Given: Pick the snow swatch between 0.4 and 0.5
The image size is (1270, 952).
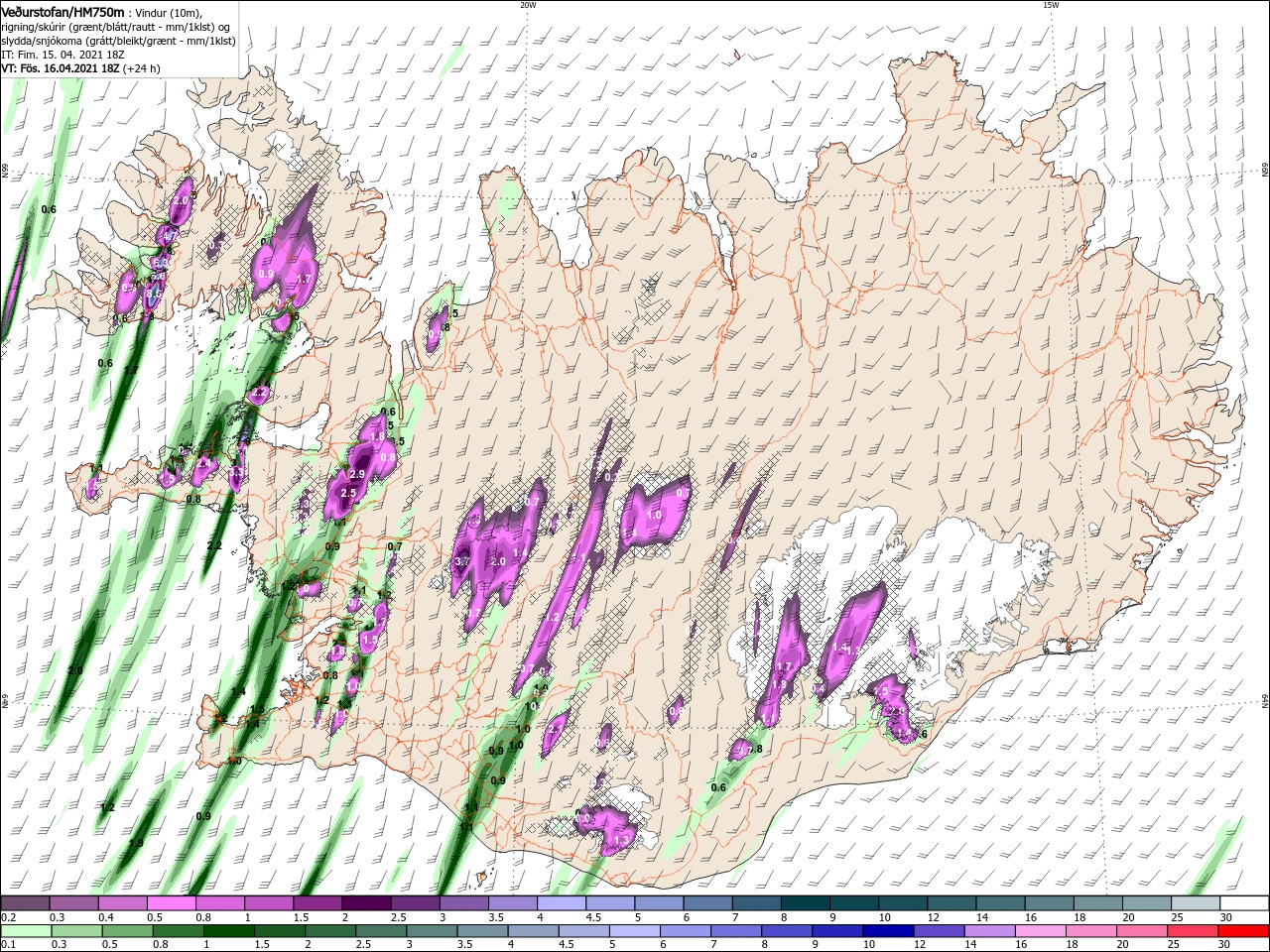Looking at the screenshot, I should click(122, 903).
